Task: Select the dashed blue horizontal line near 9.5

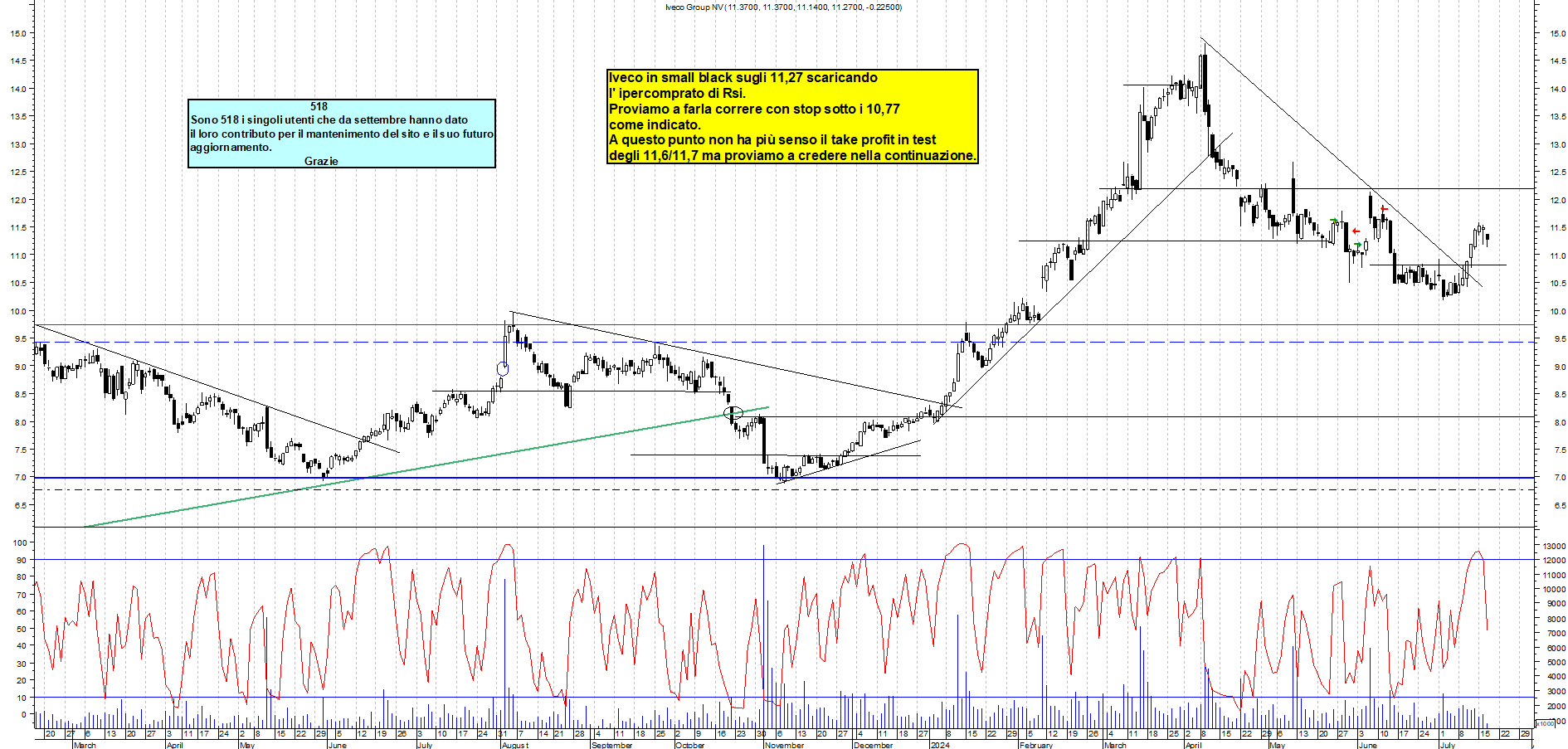Action: pyautogui.click(x=784, y=342)
